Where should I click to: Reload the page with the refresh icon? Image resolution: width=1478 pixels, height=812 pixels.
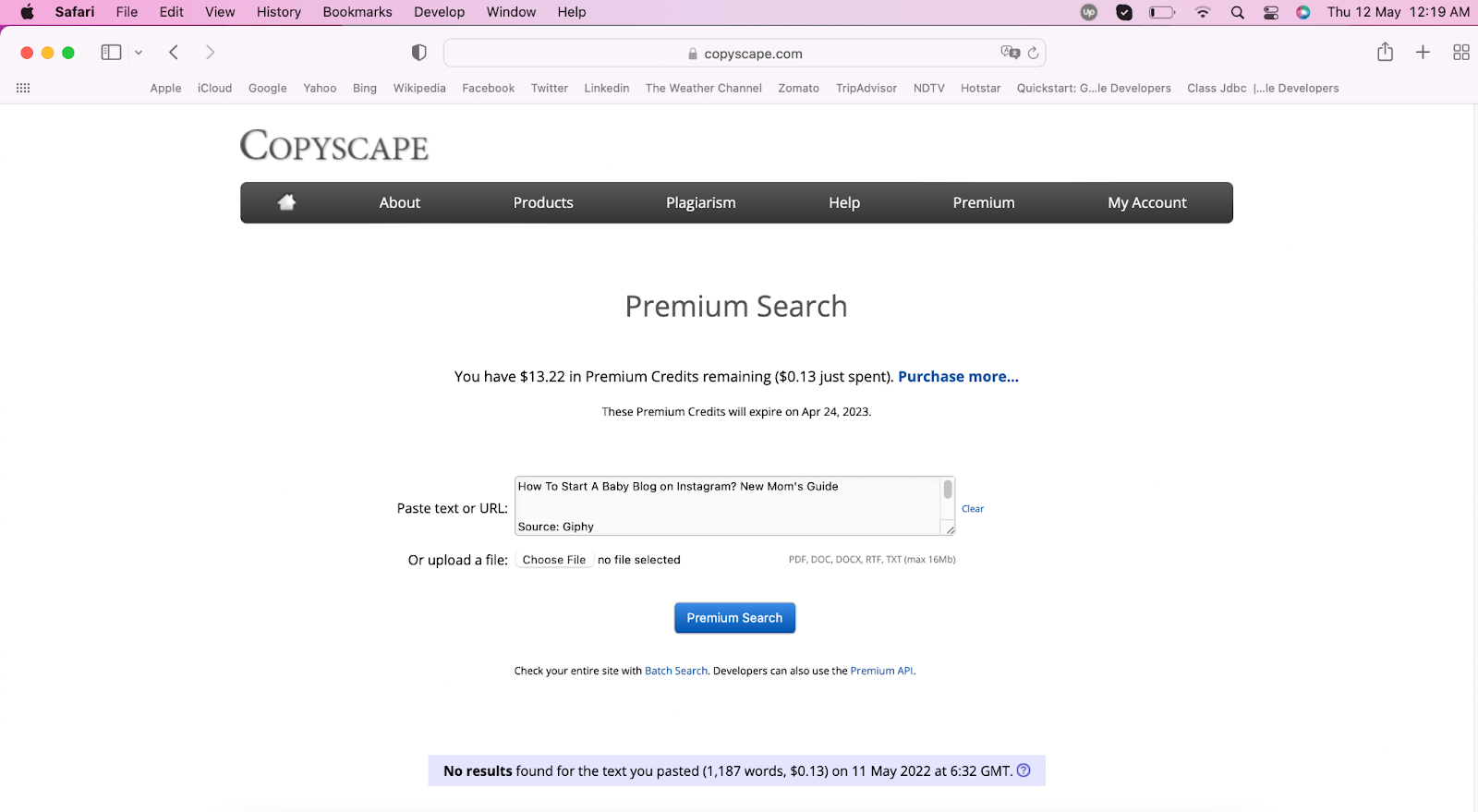(x=1034, y=53)
